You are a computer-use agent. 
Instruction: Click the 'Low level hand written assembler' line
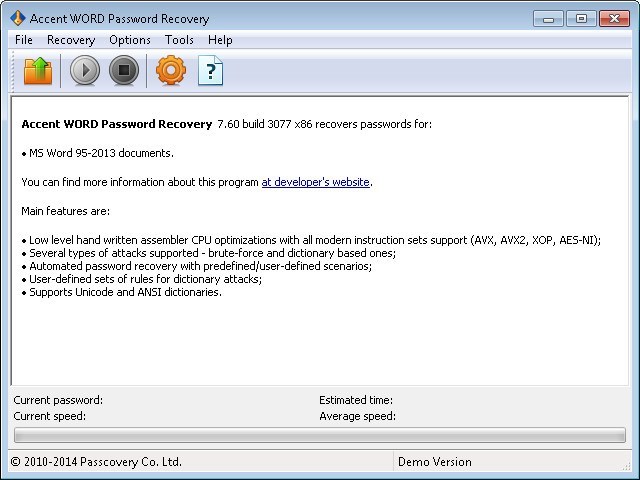pos(311,240)
